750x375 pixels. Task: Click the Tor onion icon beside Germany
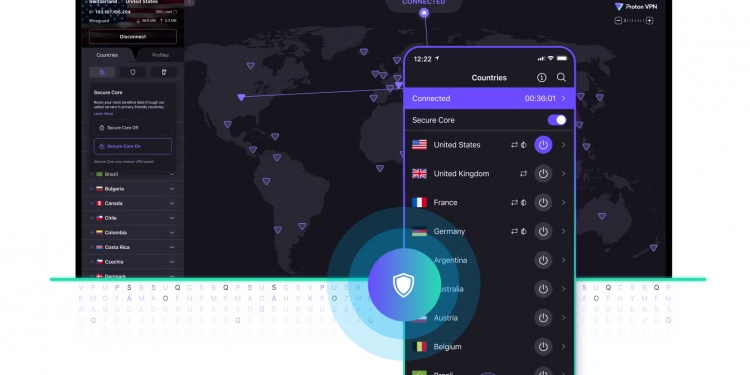click(524, 231)
